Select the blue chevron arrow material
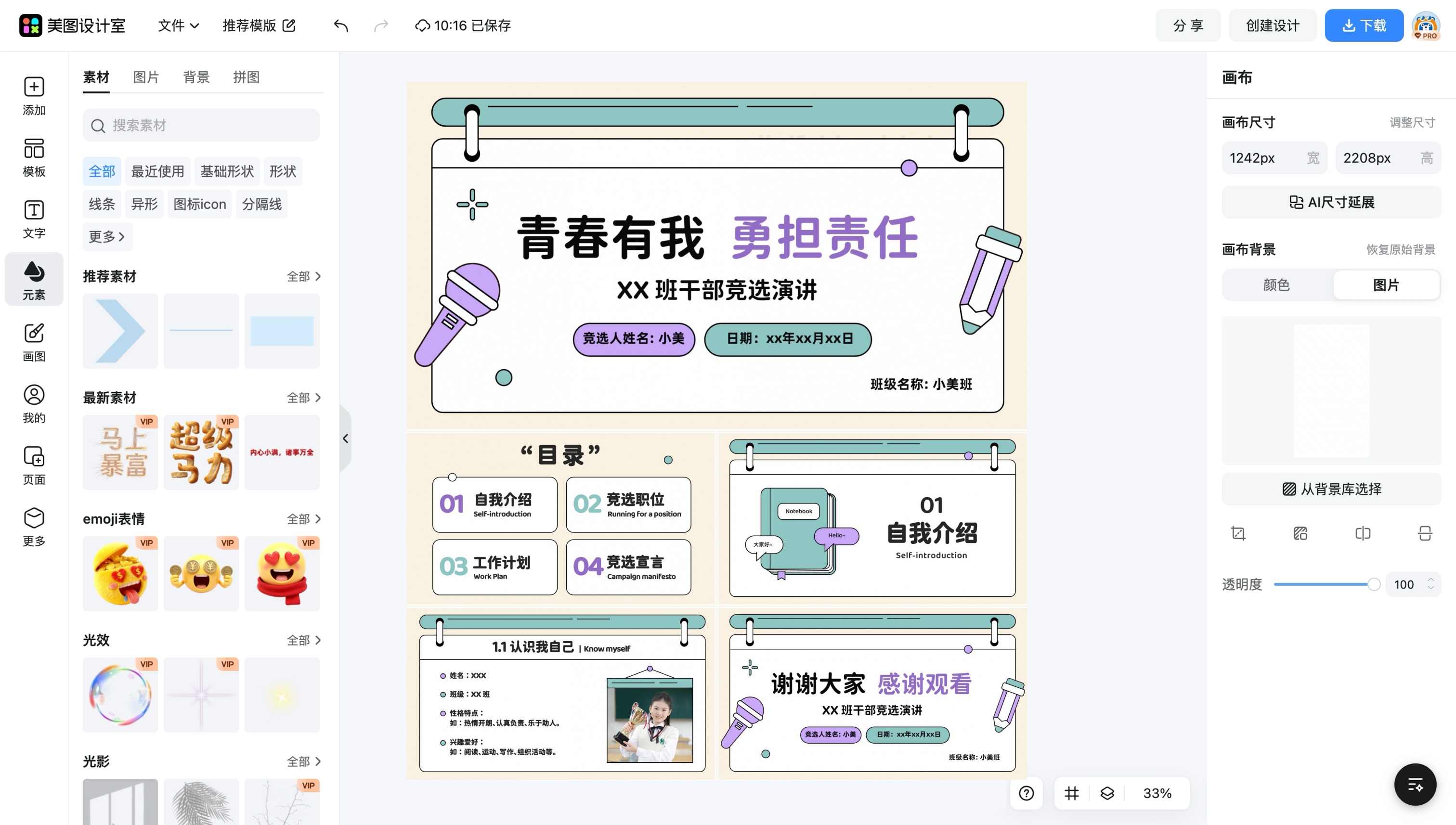Viewport: 1456px width, 825px height. pyautogui.click(x=120, y=331)
